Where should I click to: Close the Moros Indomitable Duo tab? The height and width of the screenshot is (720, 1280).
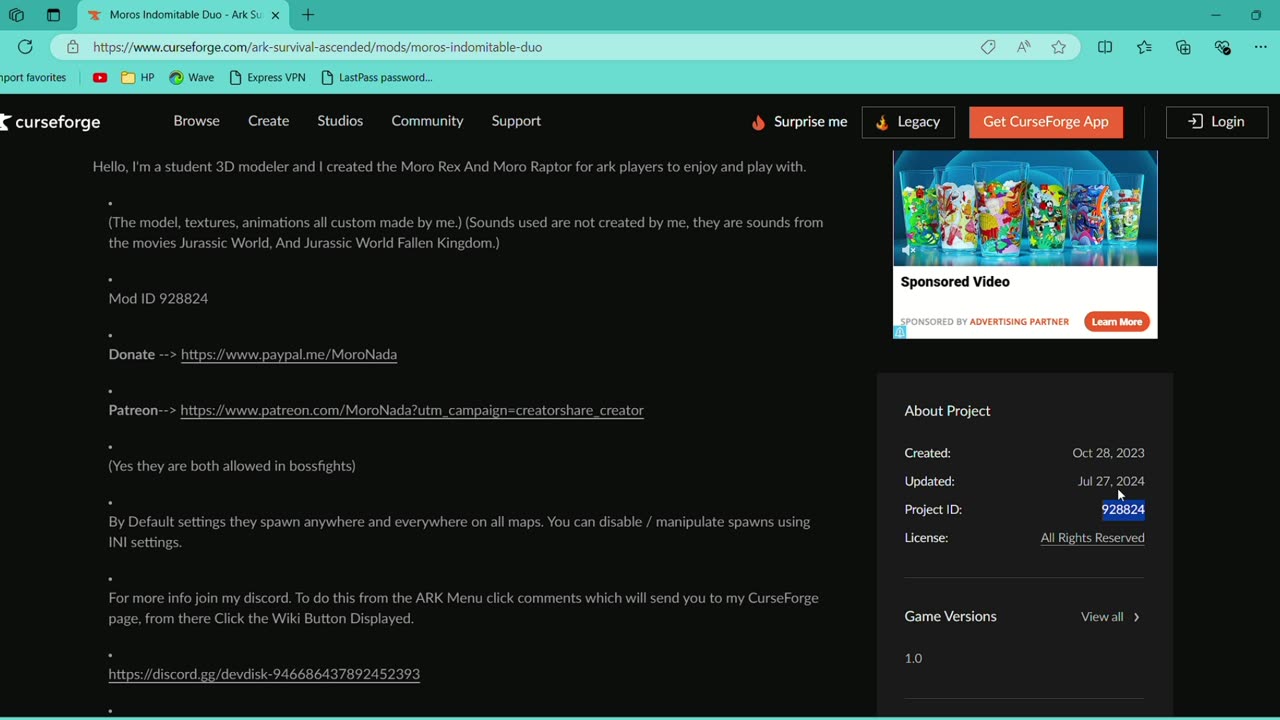(275, 15)
